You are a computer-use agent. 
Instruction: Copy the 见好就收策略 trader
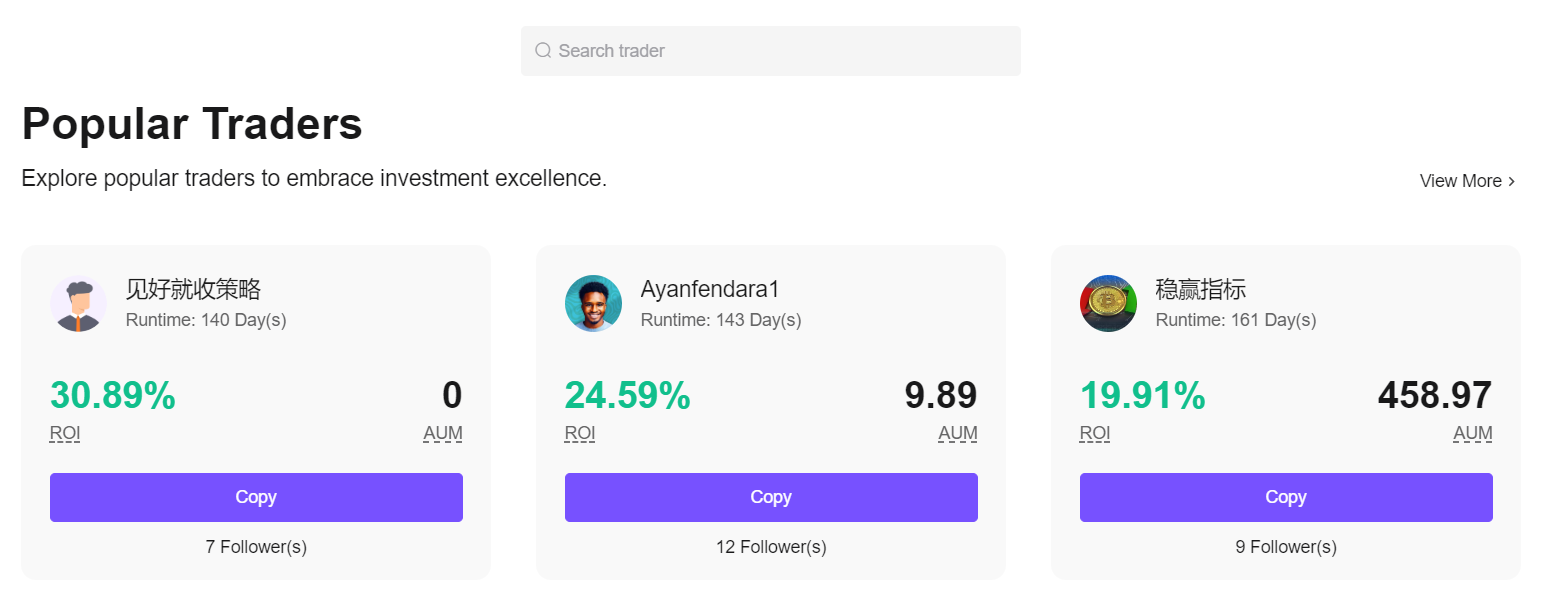[x=256, y=497]
